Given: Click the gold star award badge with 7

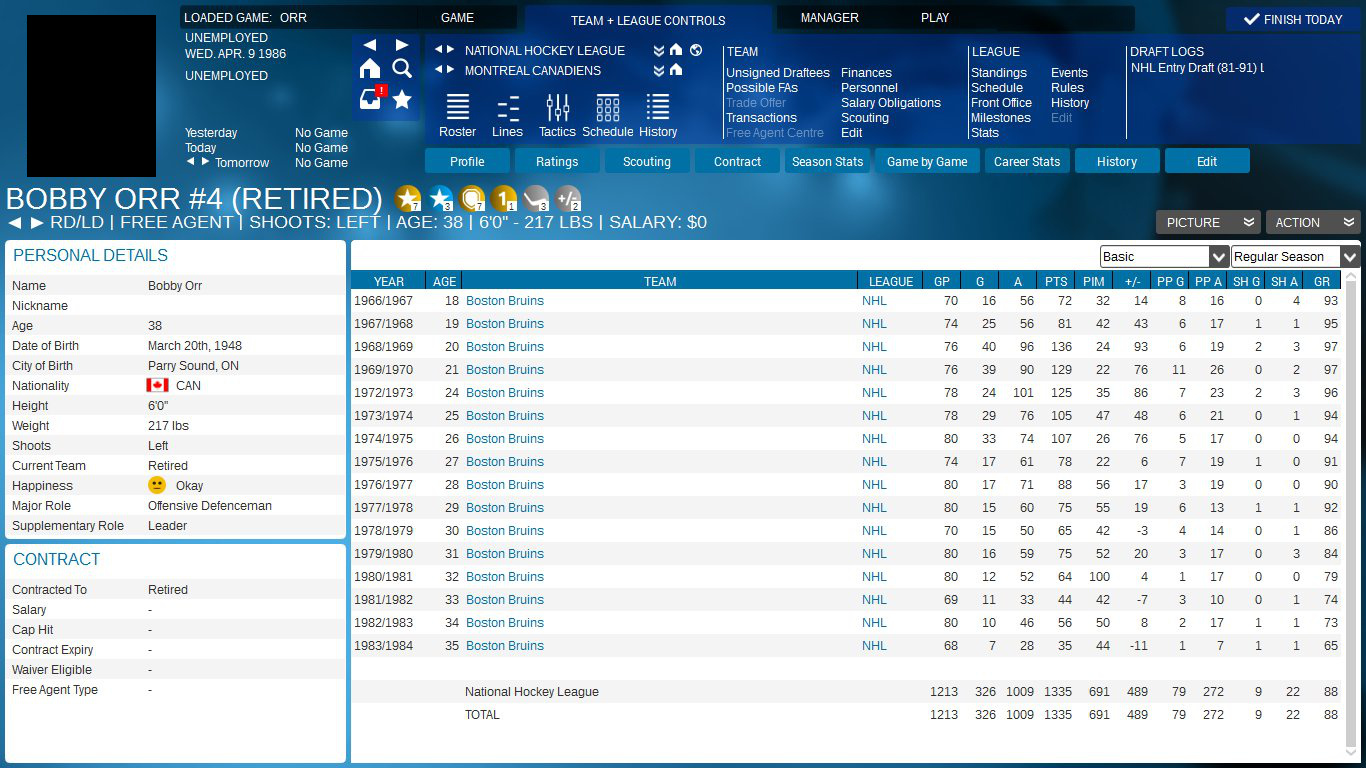Looking at the screenshot, I should 408,199.
